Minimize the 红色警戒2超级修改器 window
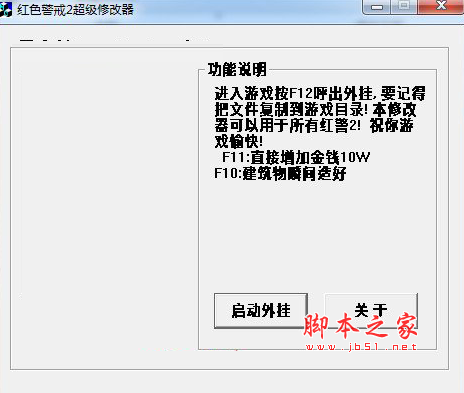The image size is (464, 393). point(377,7)
